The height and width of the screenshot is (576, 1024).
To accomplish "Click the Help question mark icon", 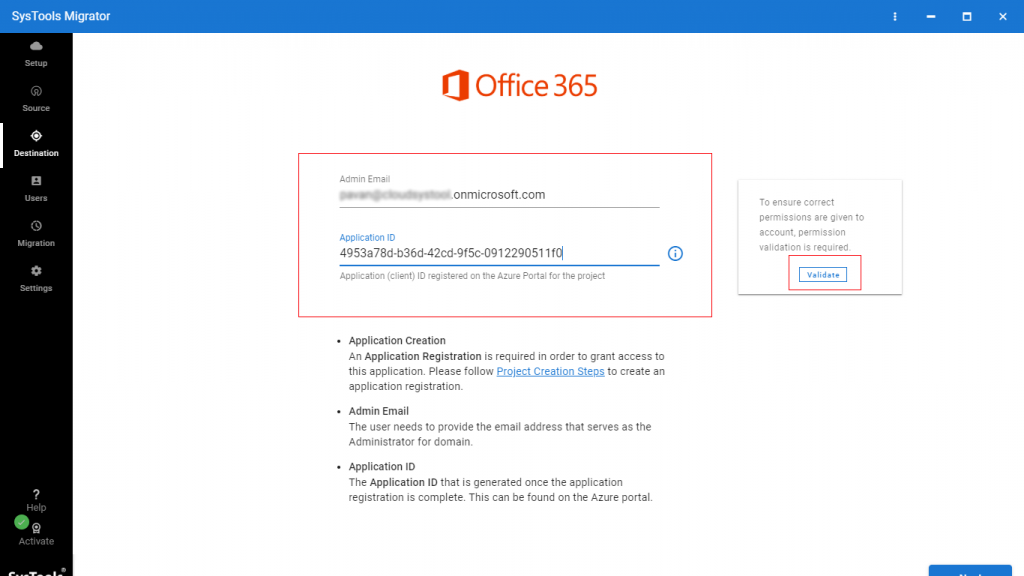I will point(36,494).
